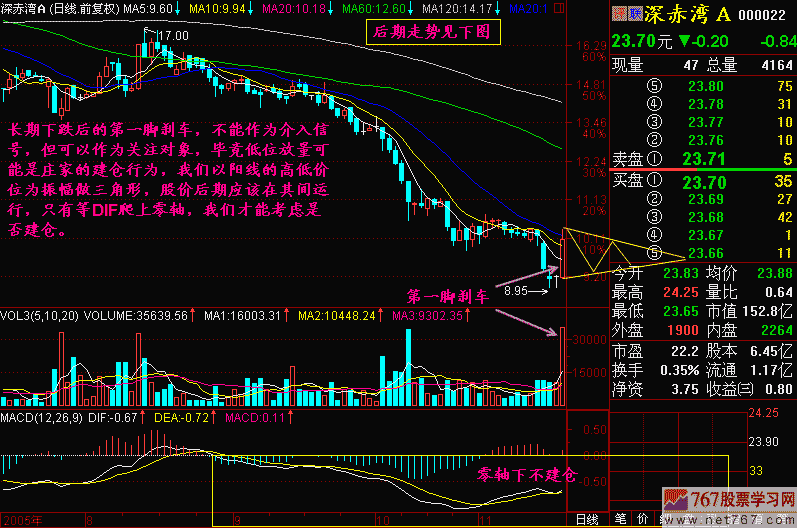Click the circled 1 sell-order (卖盘) level icon

[654, 157]
